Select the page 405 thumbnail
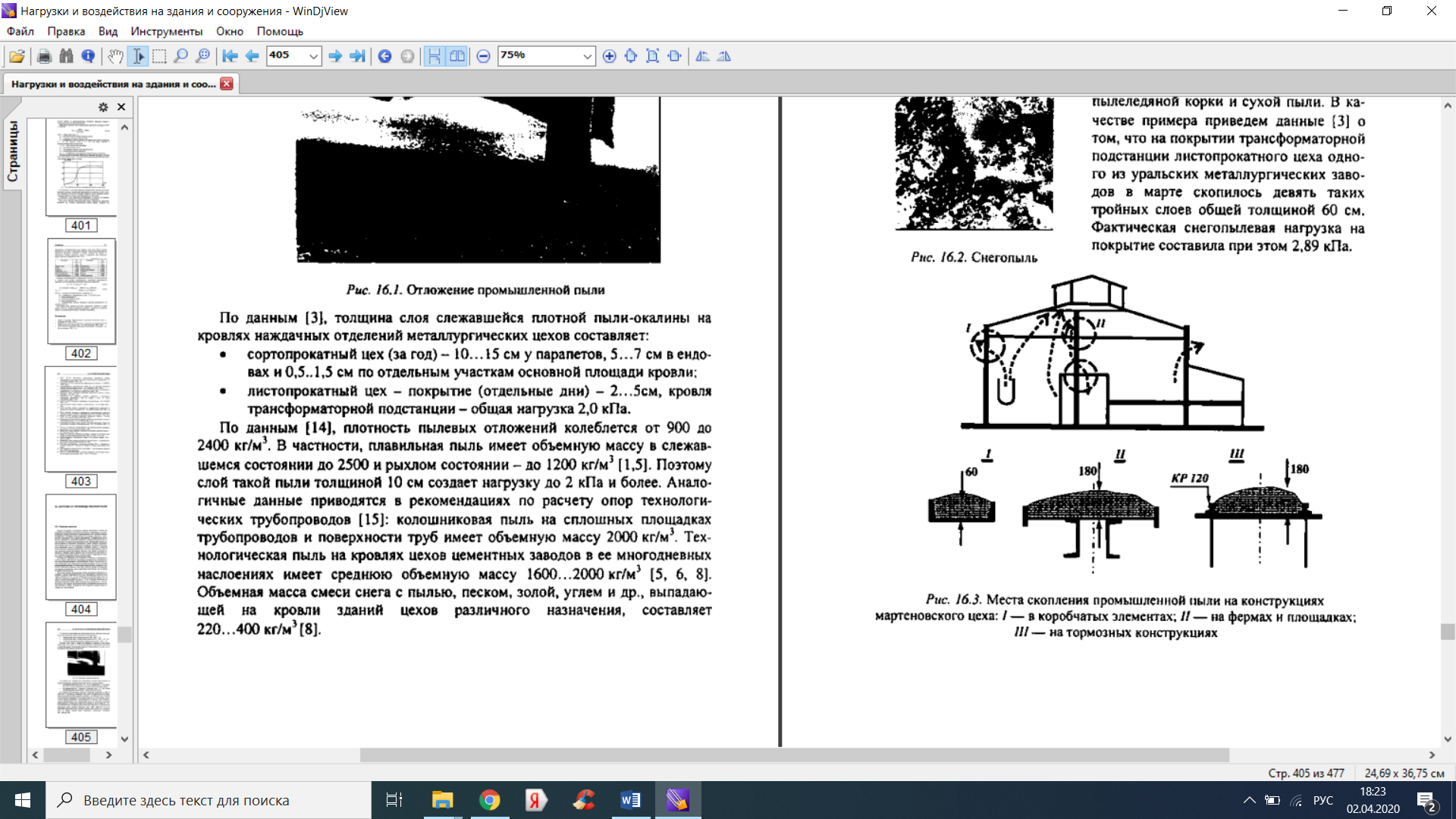The width and height of the screenshot is (1456, 819). click(x=81, y=675)
